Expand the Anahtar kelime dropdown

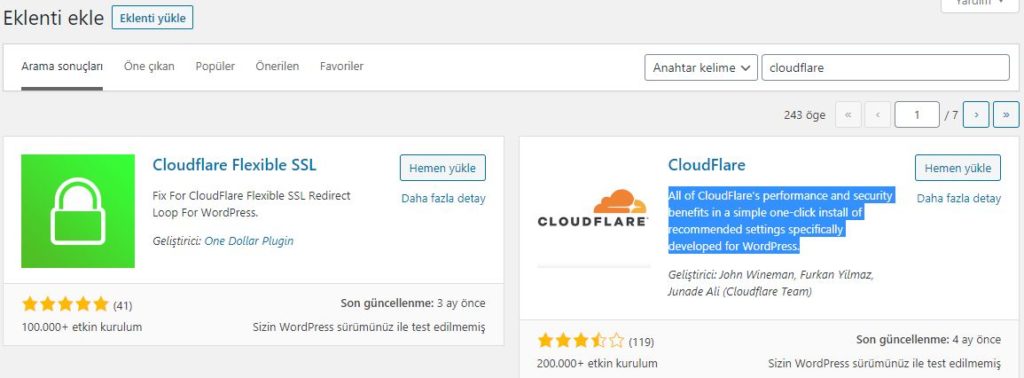[x=701, y=67]
